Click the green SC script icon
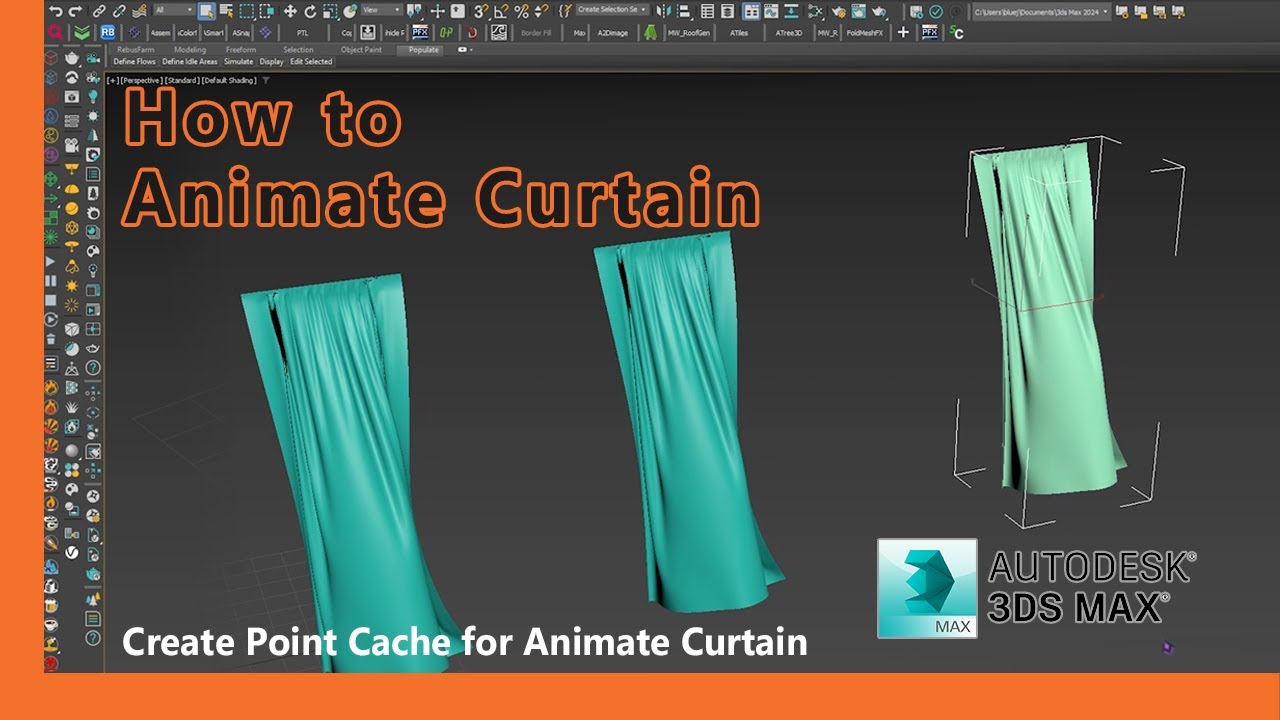This screenshot has width=1280, height=720. [x=956, y=33]
